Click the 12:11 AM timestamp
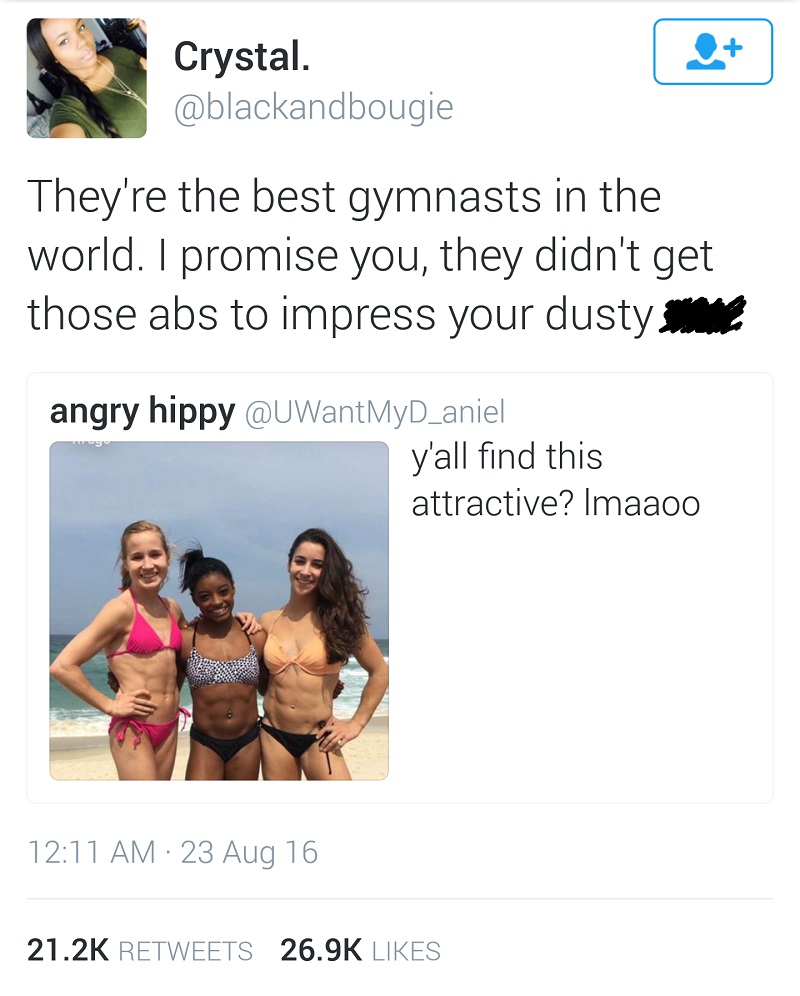Screen dimensions: 800x996 click(x=92, y=852)
